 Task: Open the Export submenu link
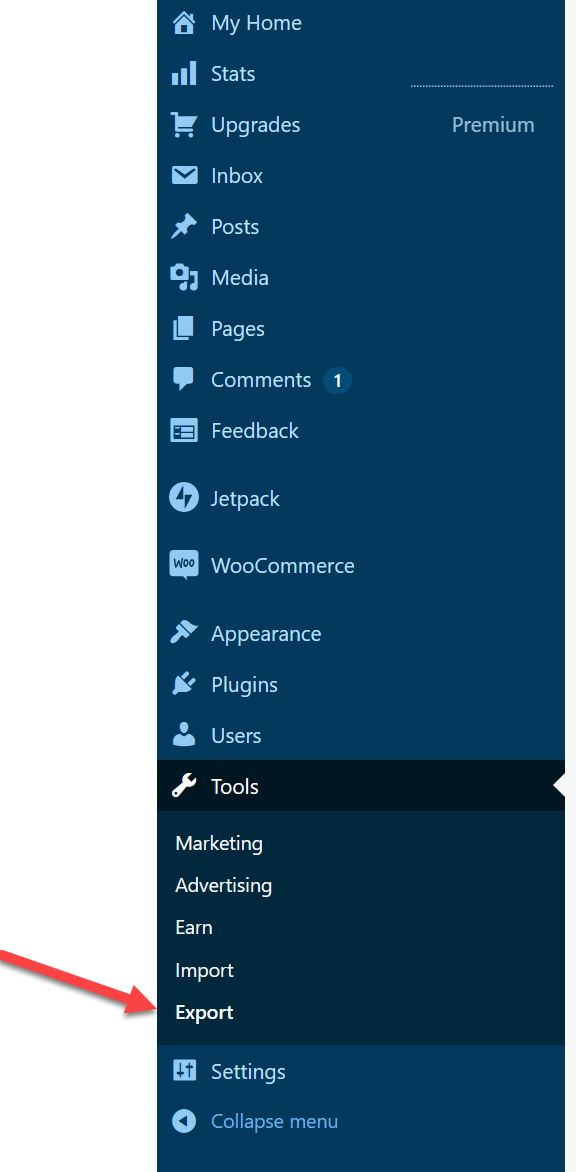pyautogui.click(x=204, y=1013)
